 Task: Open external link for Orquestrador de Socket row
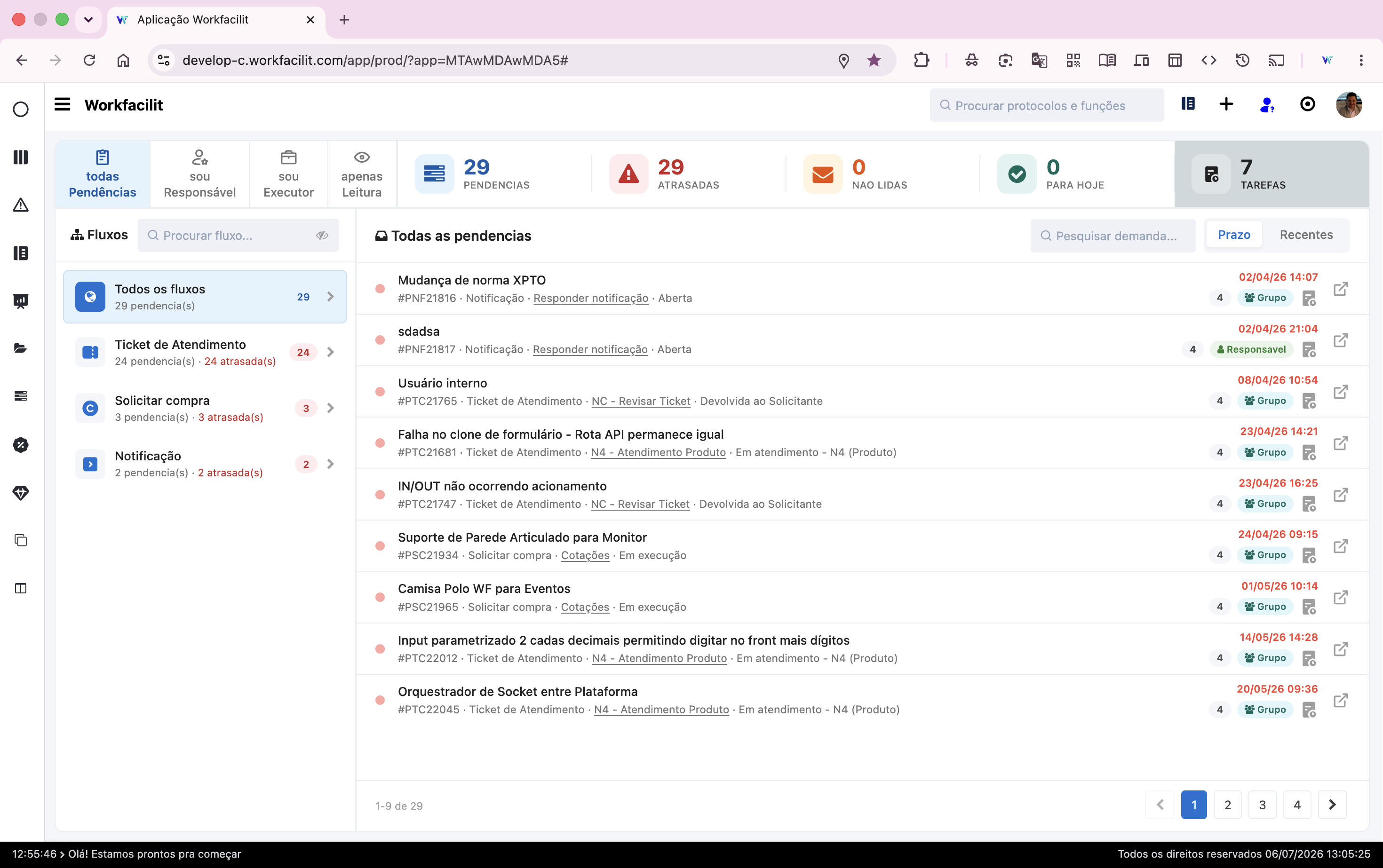[1341, 700]
